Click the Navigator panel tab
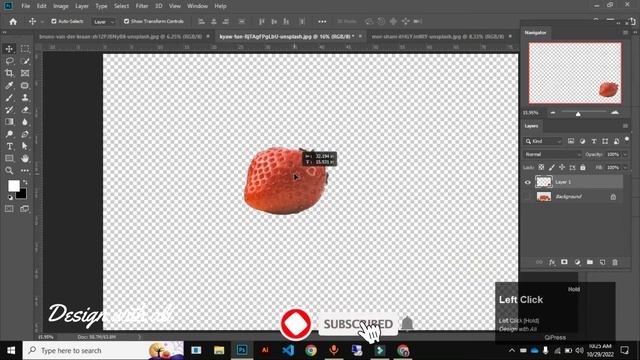This screenshot has width=640, height=360. pyautogui.click(x=536, y=33)
